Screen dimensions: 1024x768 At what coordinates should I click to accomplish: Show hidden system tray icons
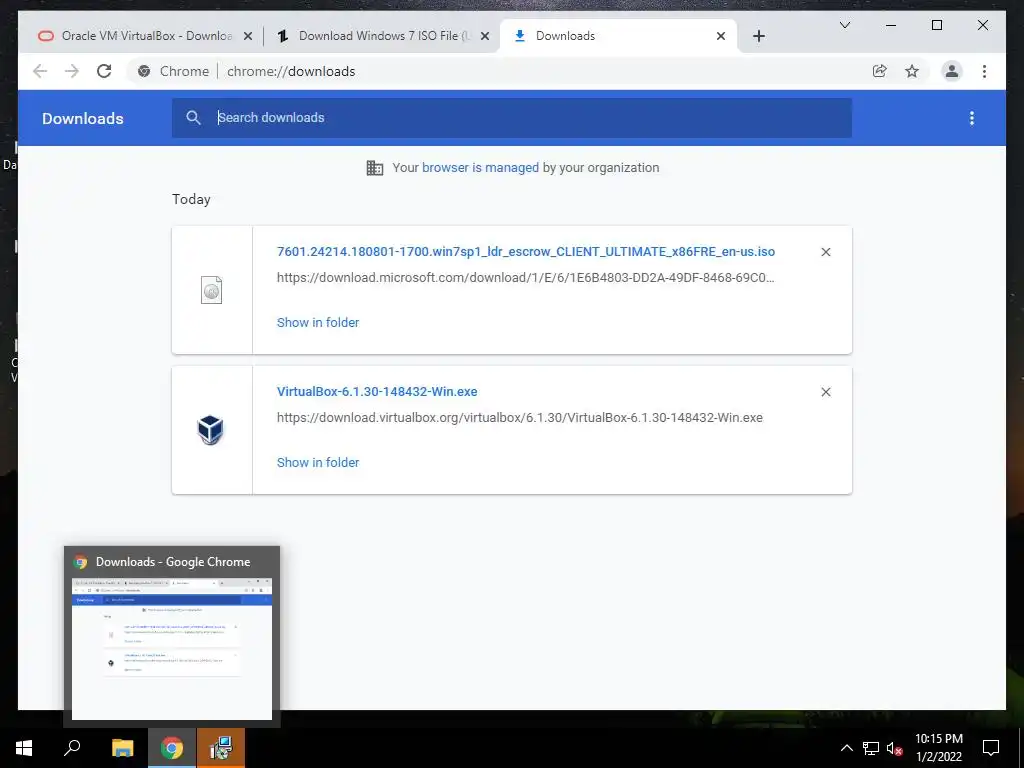[846, 748]
